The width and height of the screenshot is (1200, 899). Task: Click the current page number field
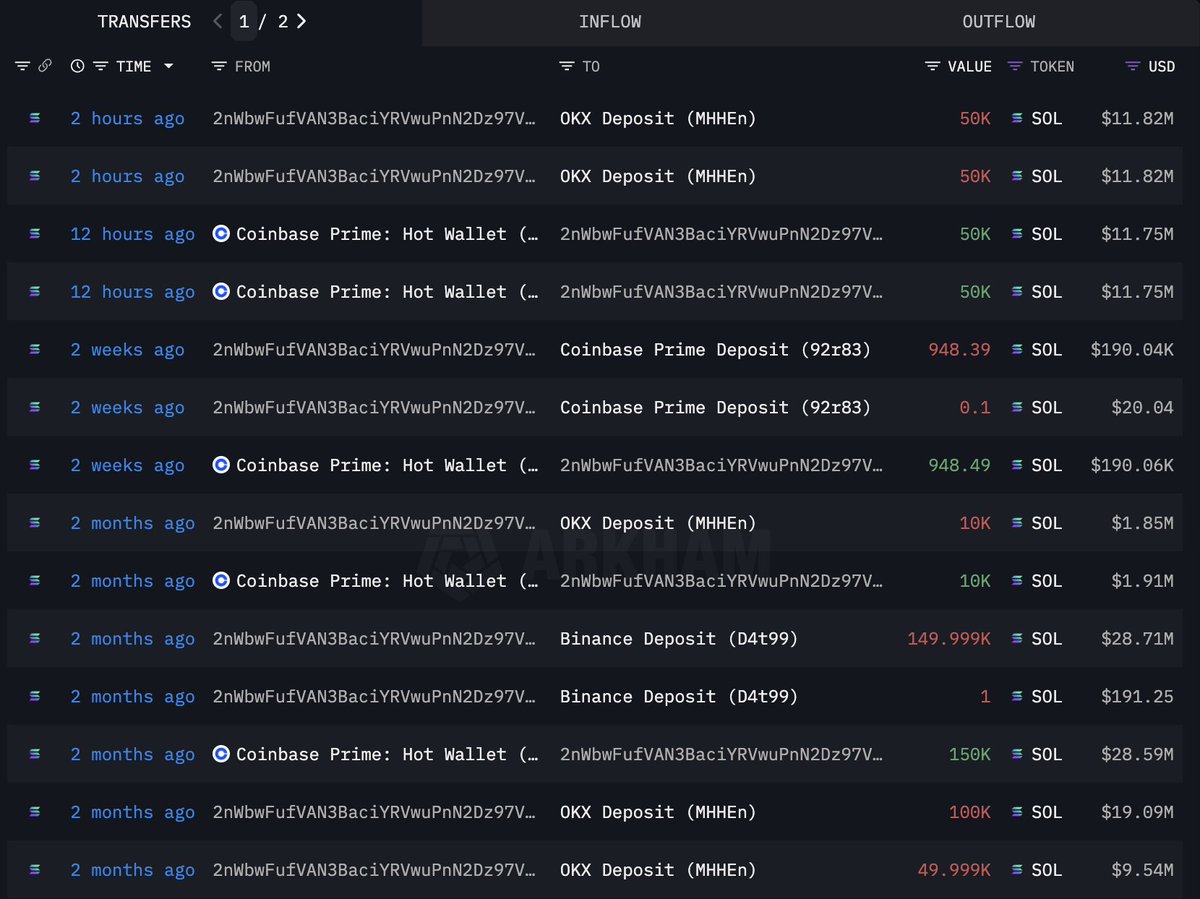[244, 21]
